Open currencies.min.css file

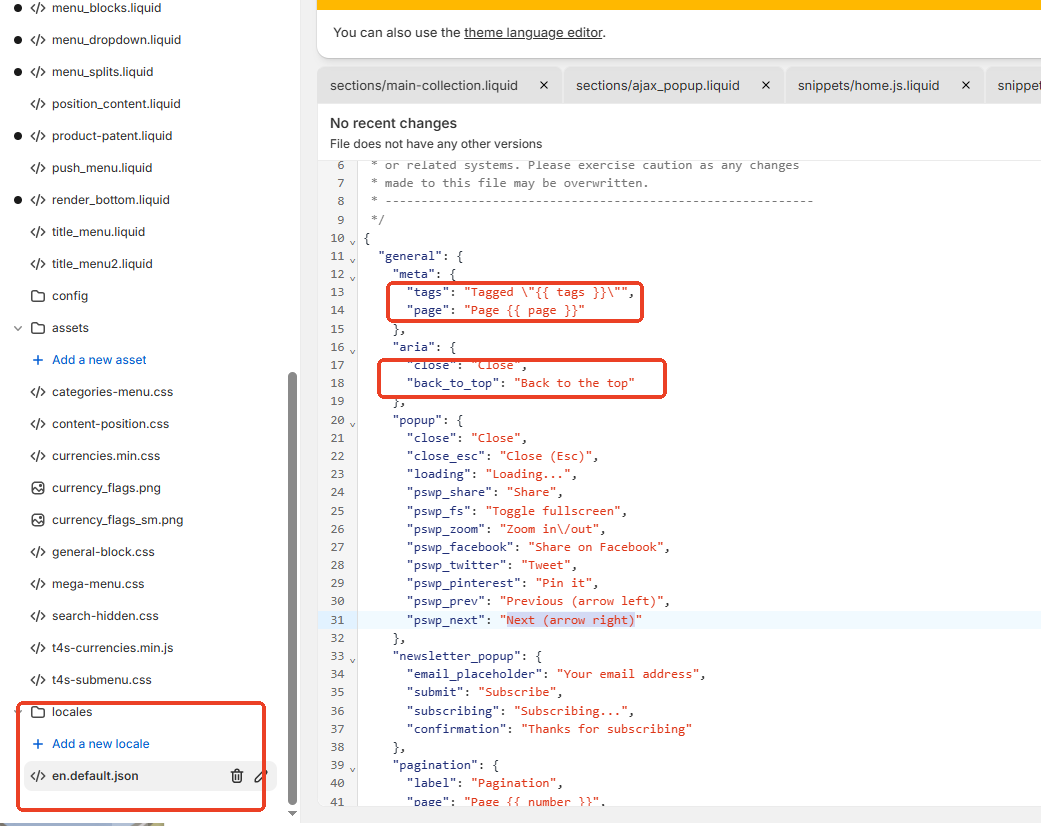106,456
